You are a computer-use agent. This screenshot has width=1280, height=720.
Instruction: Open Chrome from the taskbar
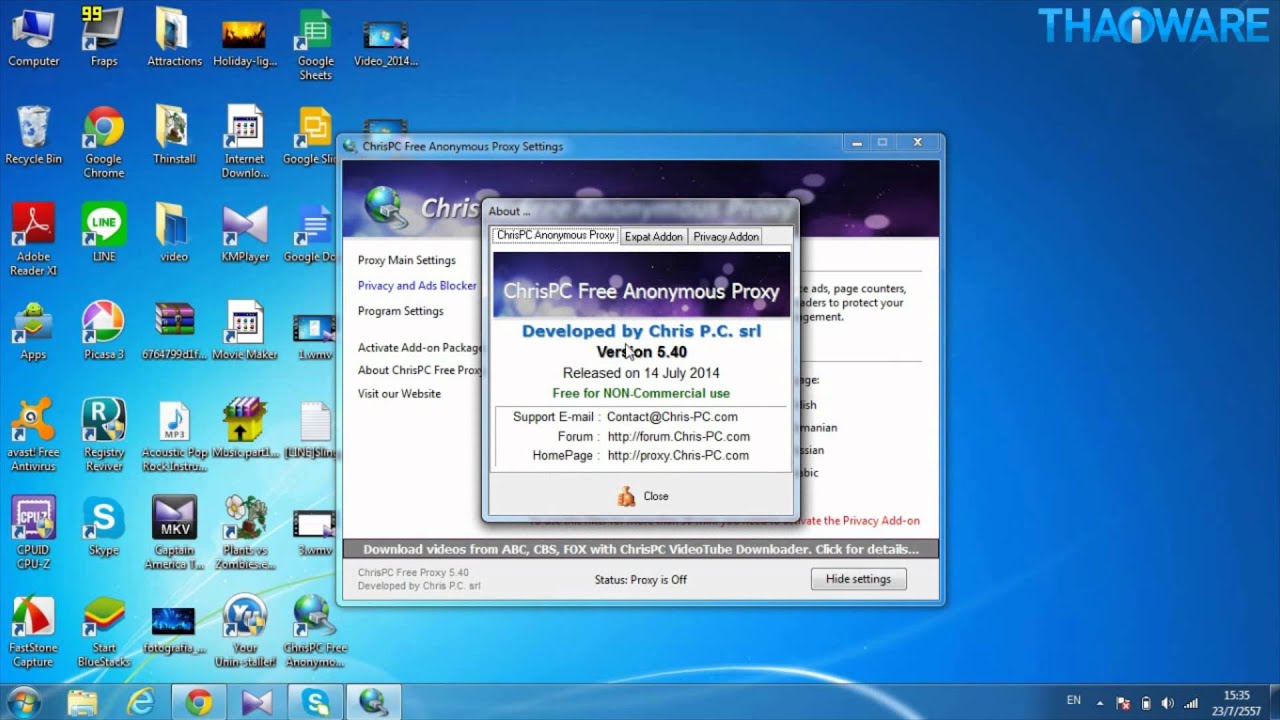point(199,702)
